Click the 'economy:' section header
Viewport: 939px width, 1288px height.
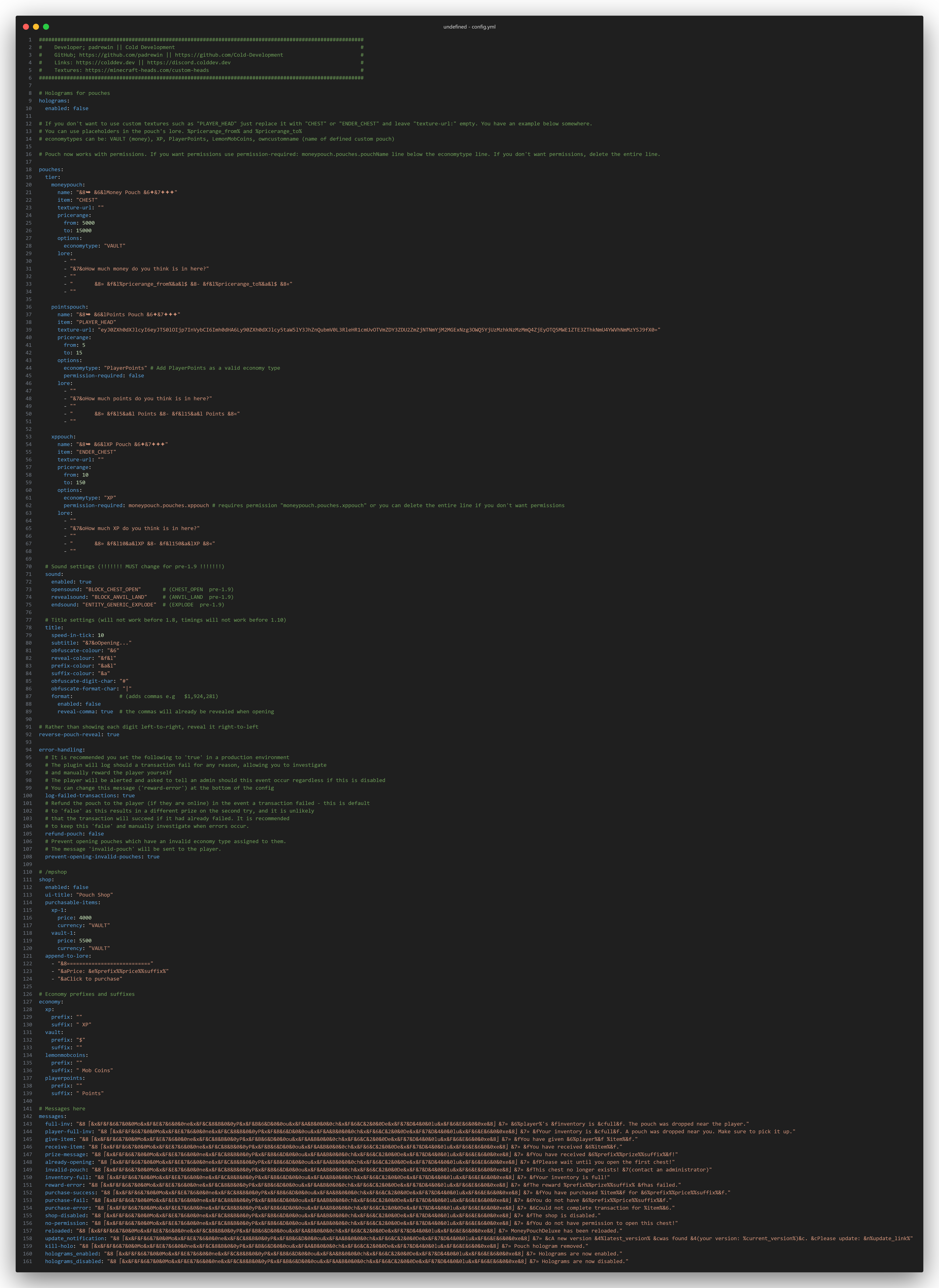pyautogui.click(x=51, y=1001)
